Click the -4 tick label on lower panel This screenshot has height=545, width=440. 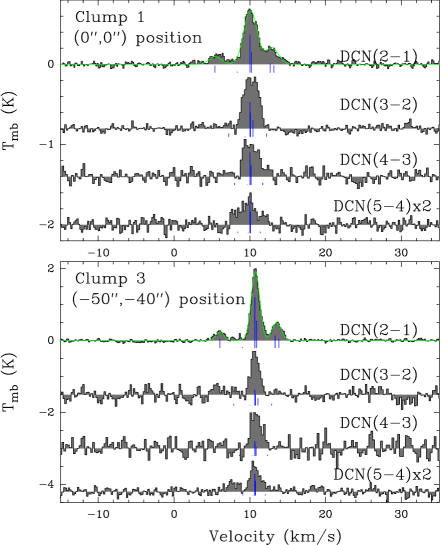tap(47, 484)
